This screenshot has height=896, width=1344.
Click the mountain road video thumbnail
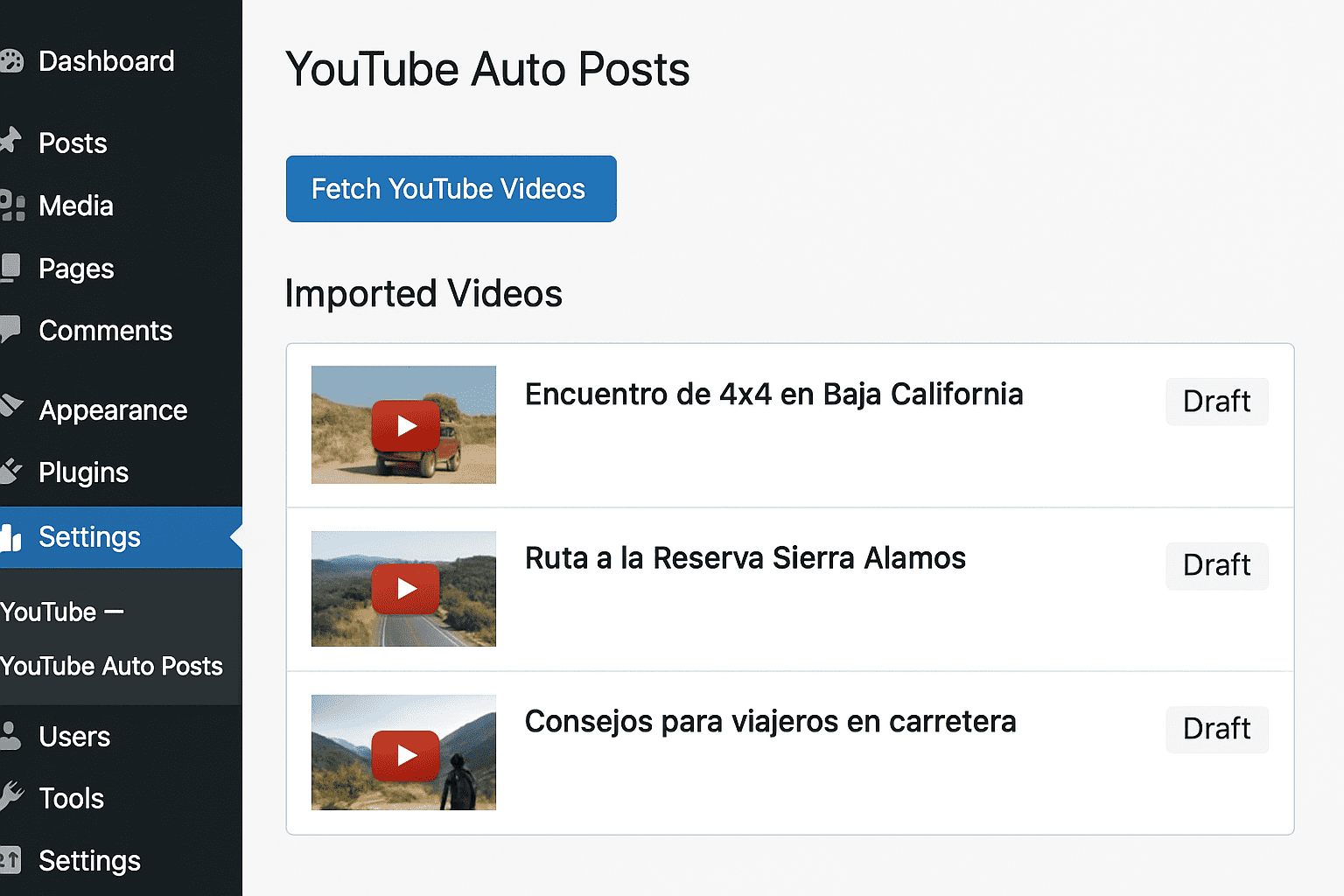(x=403, y=589)
